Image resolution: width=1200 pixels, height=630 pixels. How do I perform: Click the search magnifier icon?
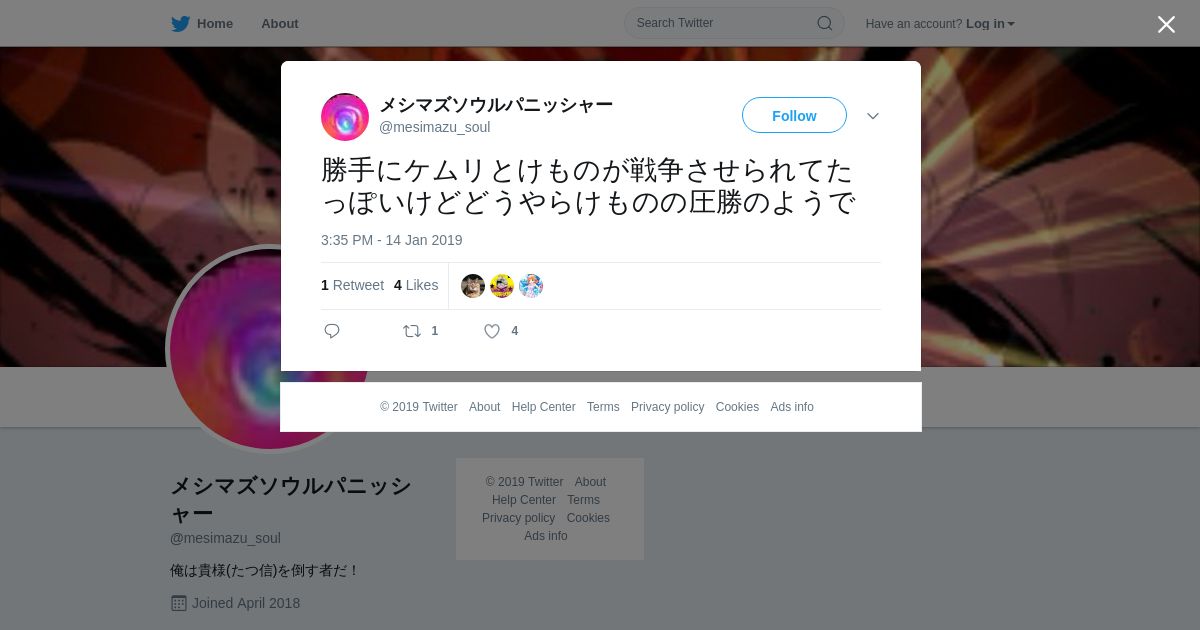[x=825, y=23]
